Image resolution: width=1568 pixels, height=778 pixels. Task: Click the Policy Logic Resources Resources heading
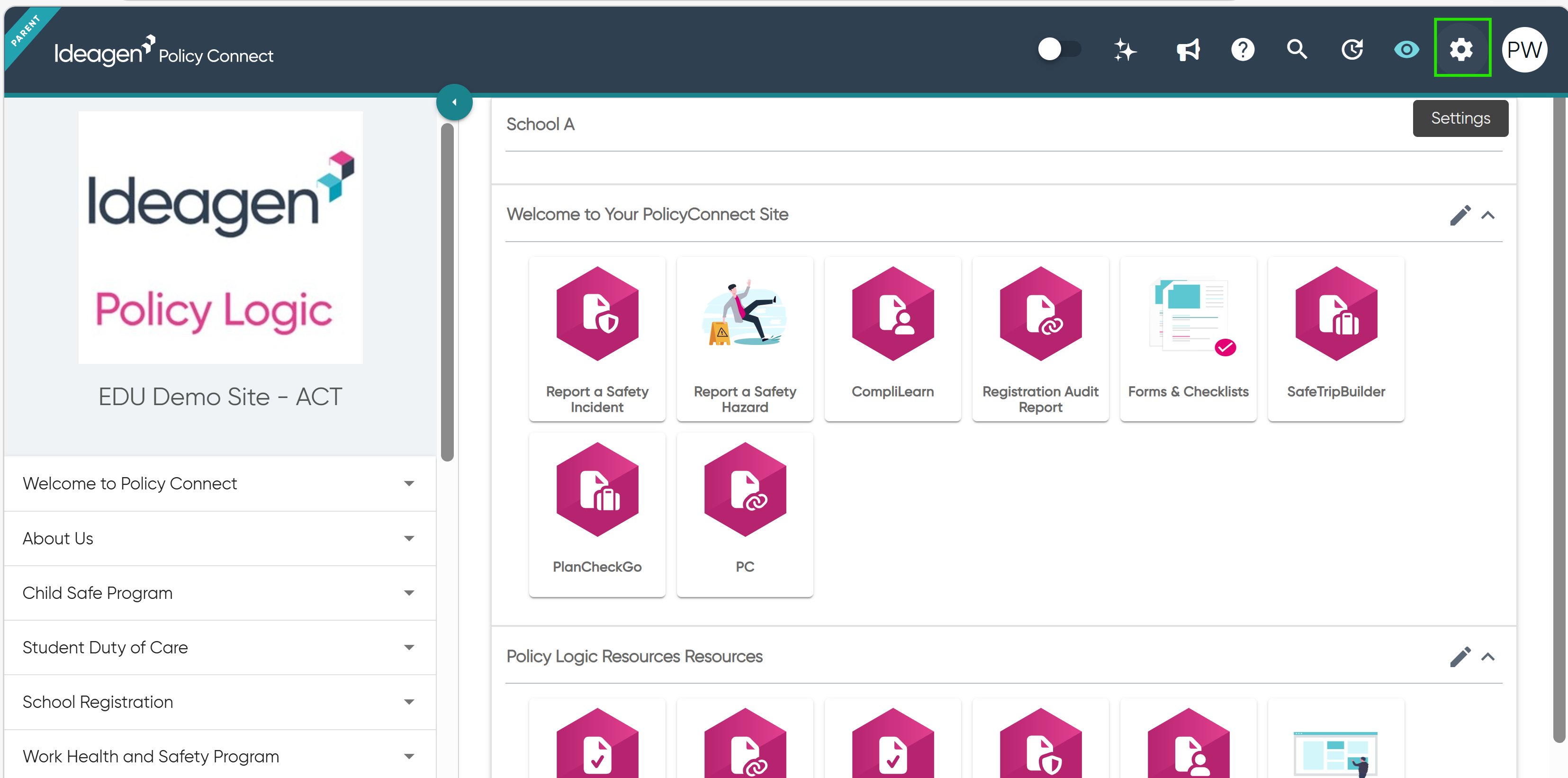[634, 656]
